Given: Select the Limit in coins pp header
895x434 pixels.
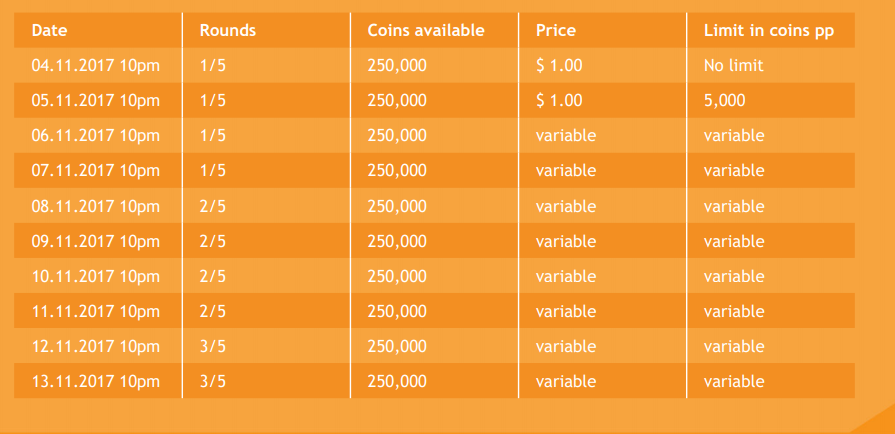Looking at the screenshot, I should click(769, 31).
